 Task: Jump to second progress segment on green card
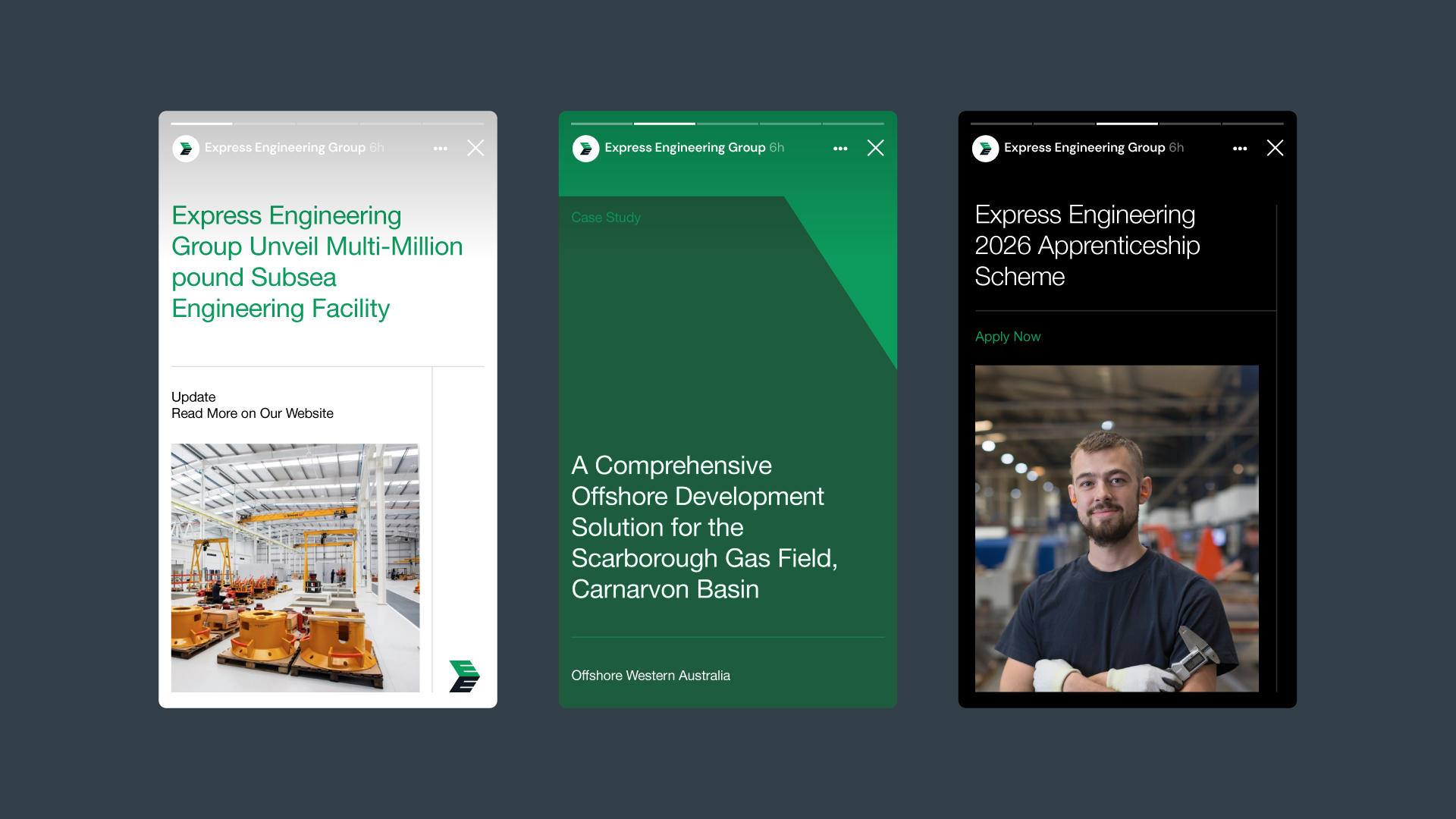664,124
